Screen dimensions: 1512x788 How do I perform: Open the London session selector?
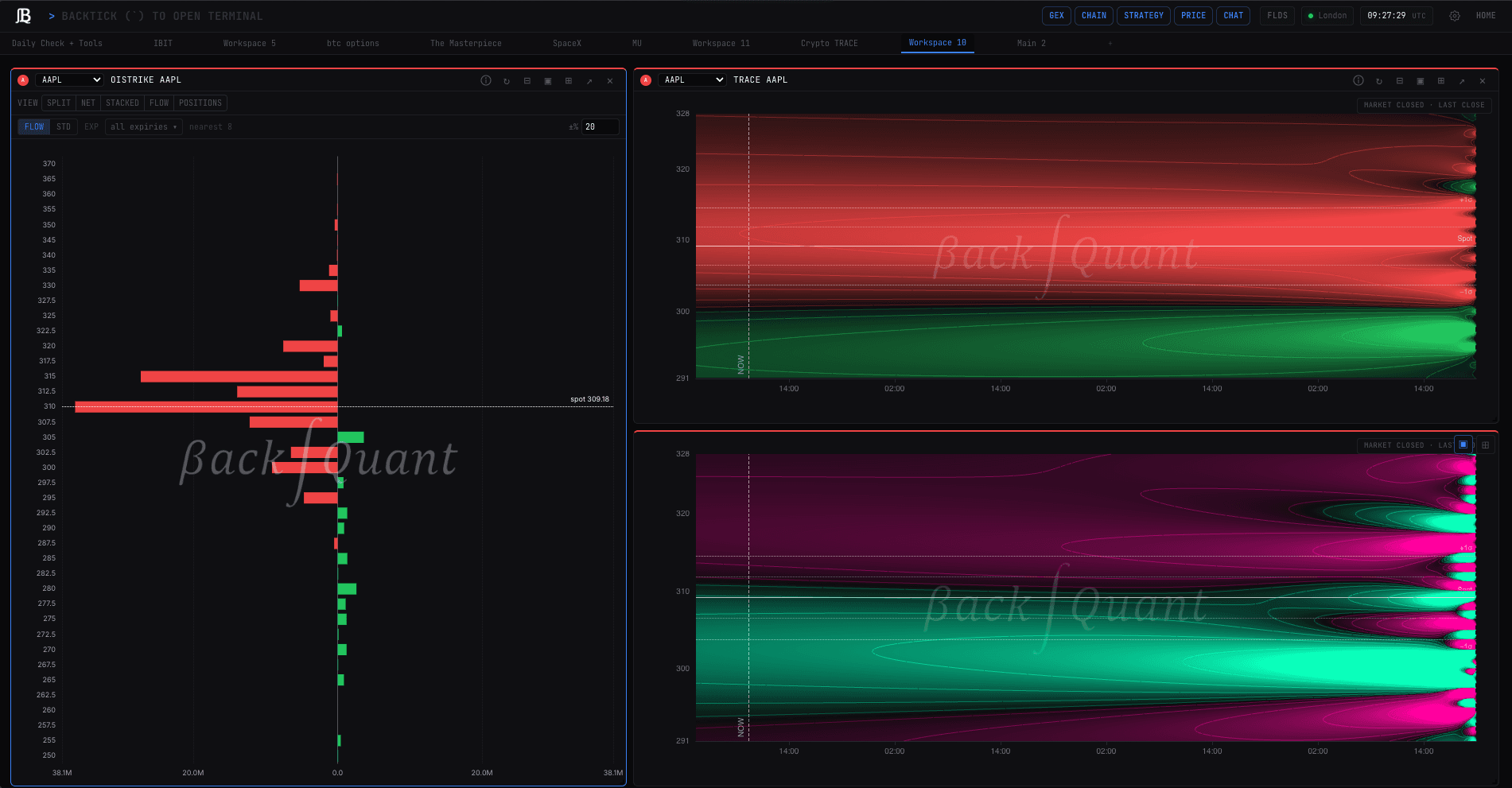1327,16
